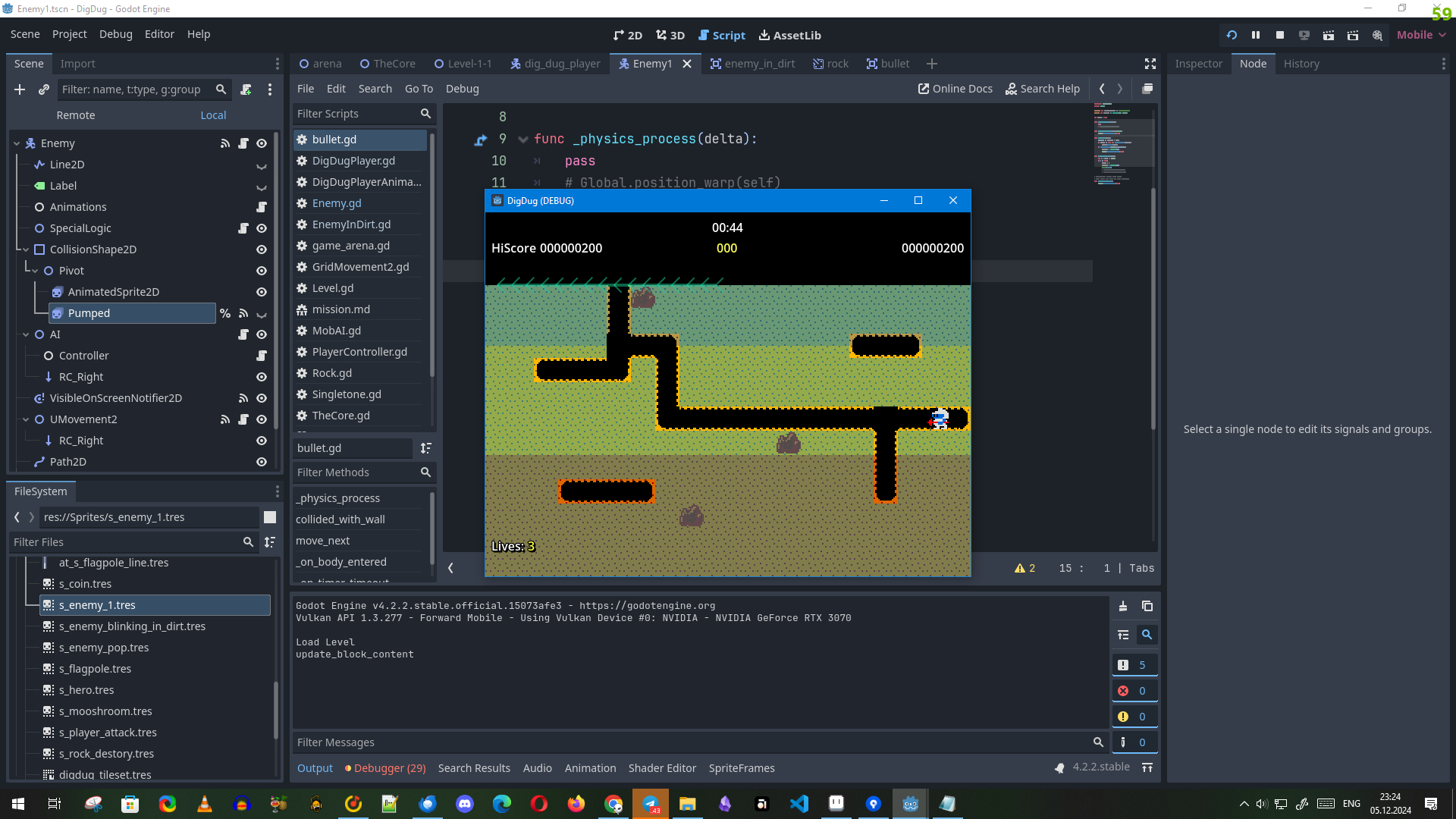
Task: Toggle standard messages filter showing 5
Action: pos(1134,665)
